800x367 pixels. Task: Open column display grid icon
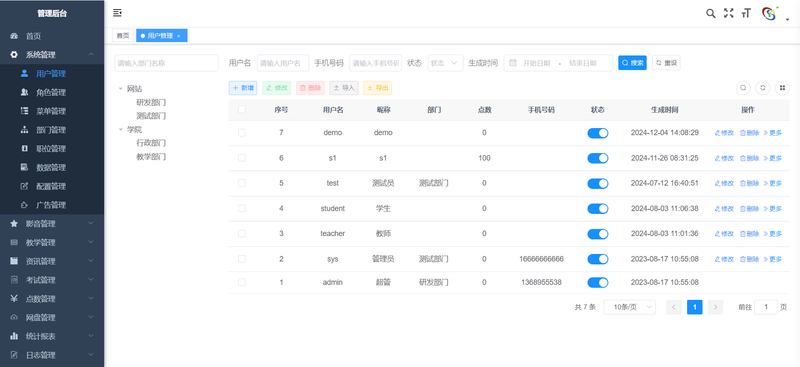tap(782, 88)
